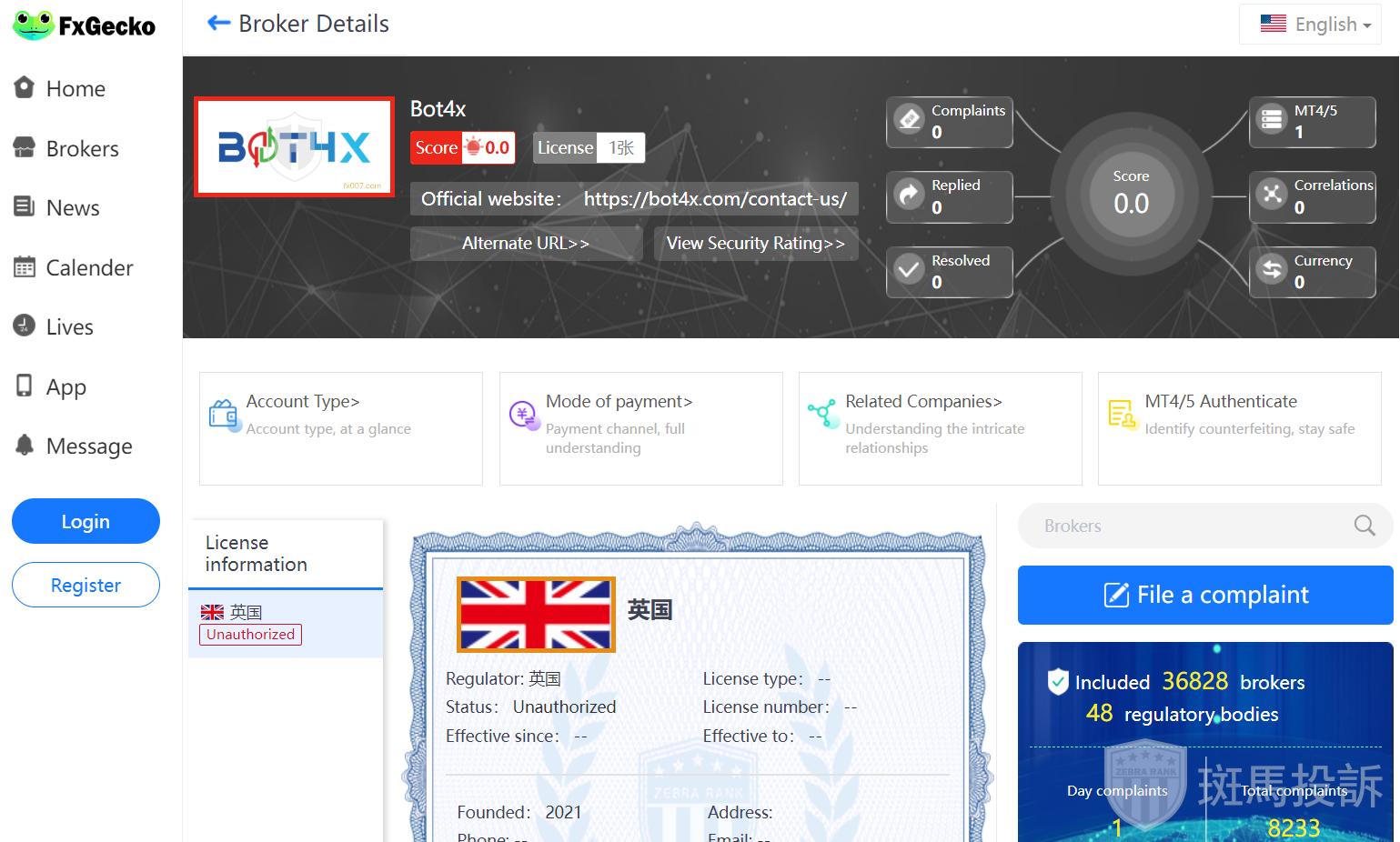Click the Correlations icon
Image resolution: width=1400 pixels, height=842 pixels.
(x=1272, y=195)
